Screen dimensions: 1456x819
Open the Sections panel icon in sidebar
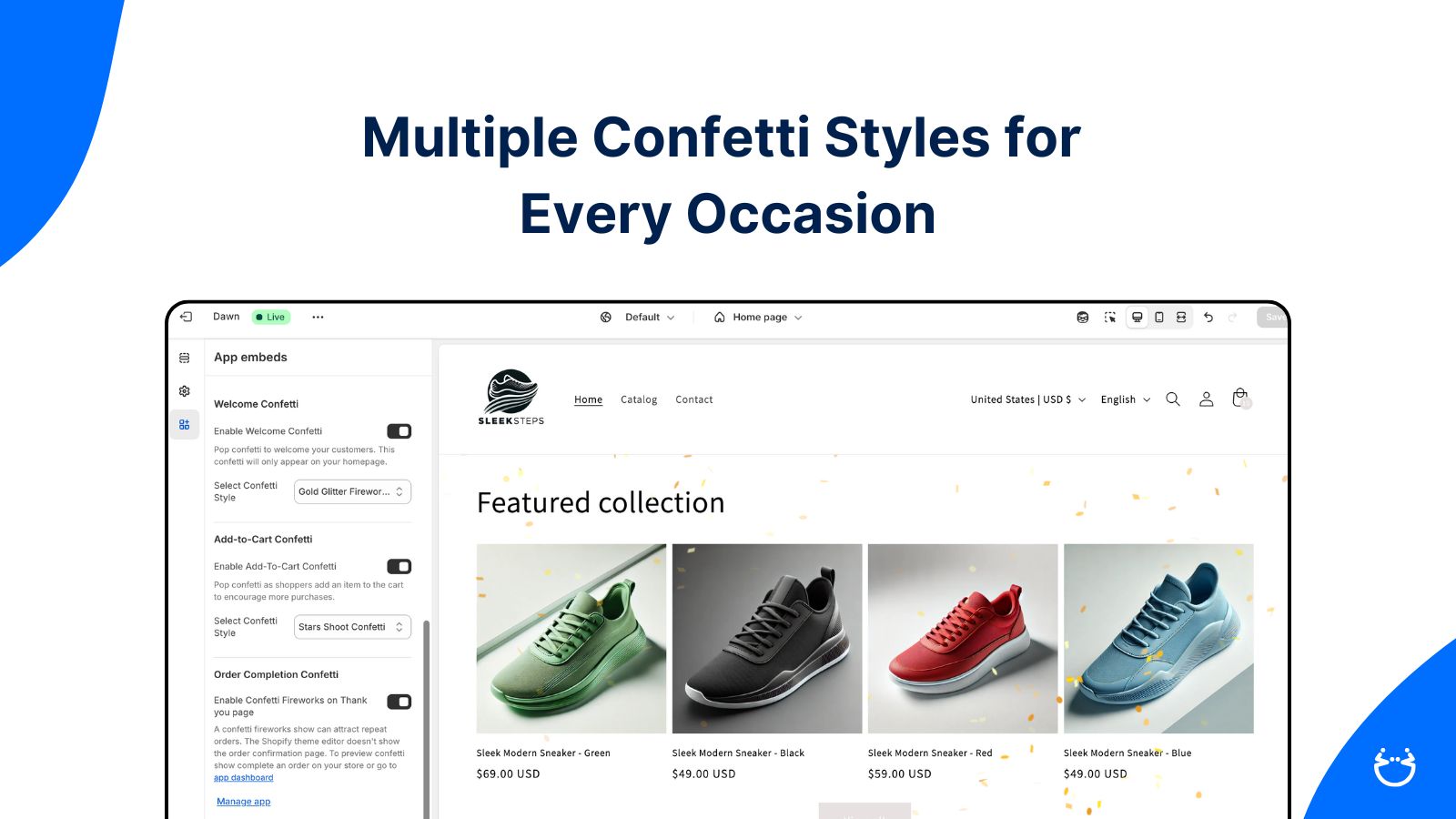[x=185, y=358]
